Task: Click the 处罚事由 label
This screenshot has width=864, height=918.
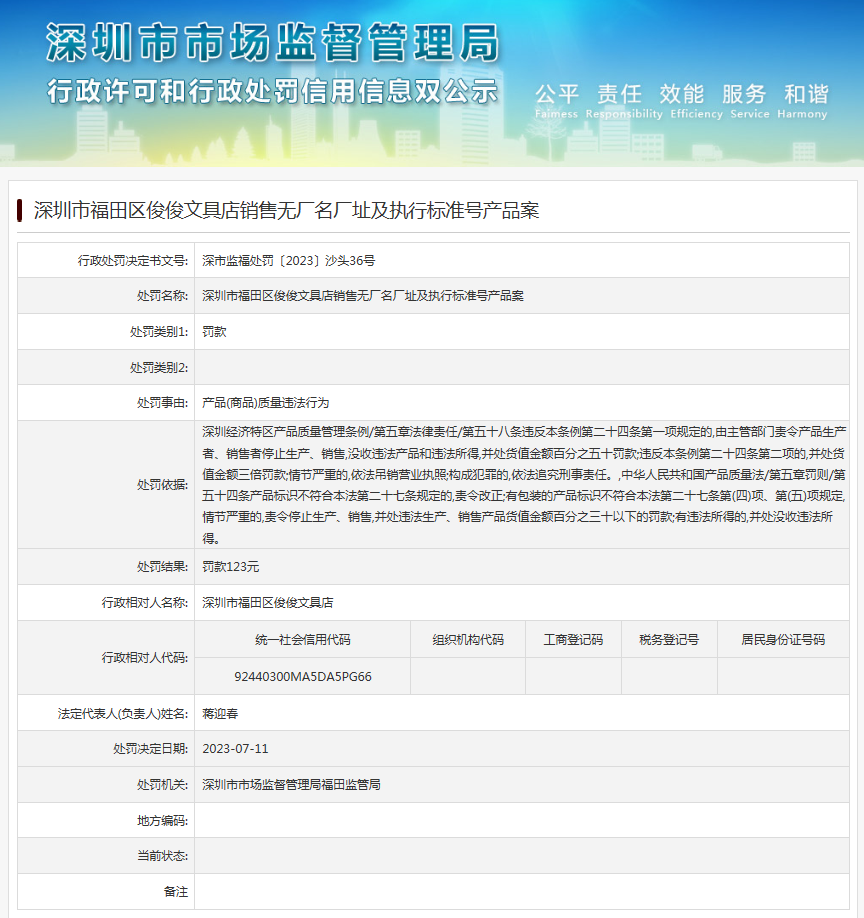Action: click(162, 403)
